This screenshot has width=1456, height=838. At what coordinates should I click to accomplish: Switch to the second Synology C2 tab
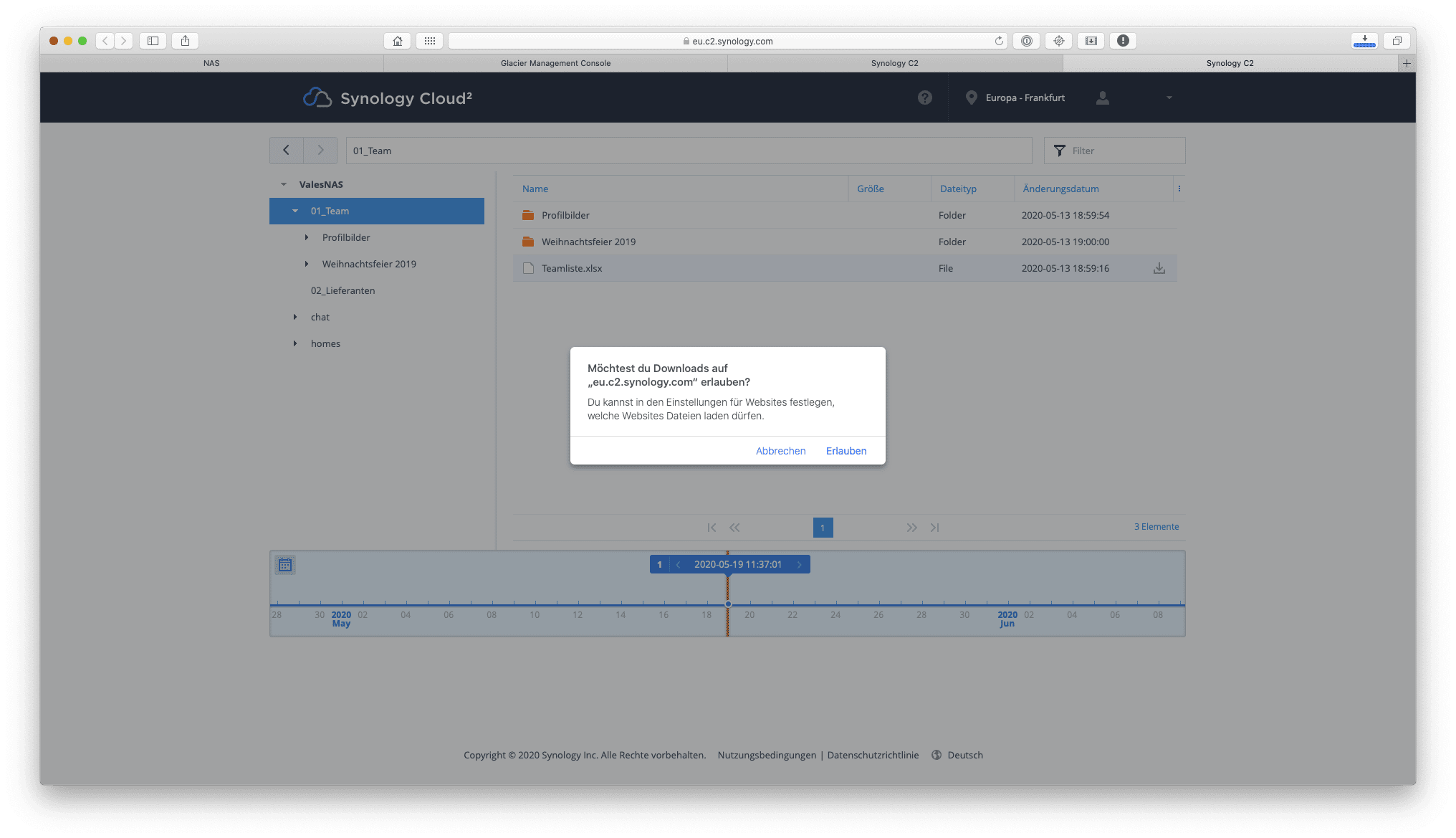(x=1230, y=63)
